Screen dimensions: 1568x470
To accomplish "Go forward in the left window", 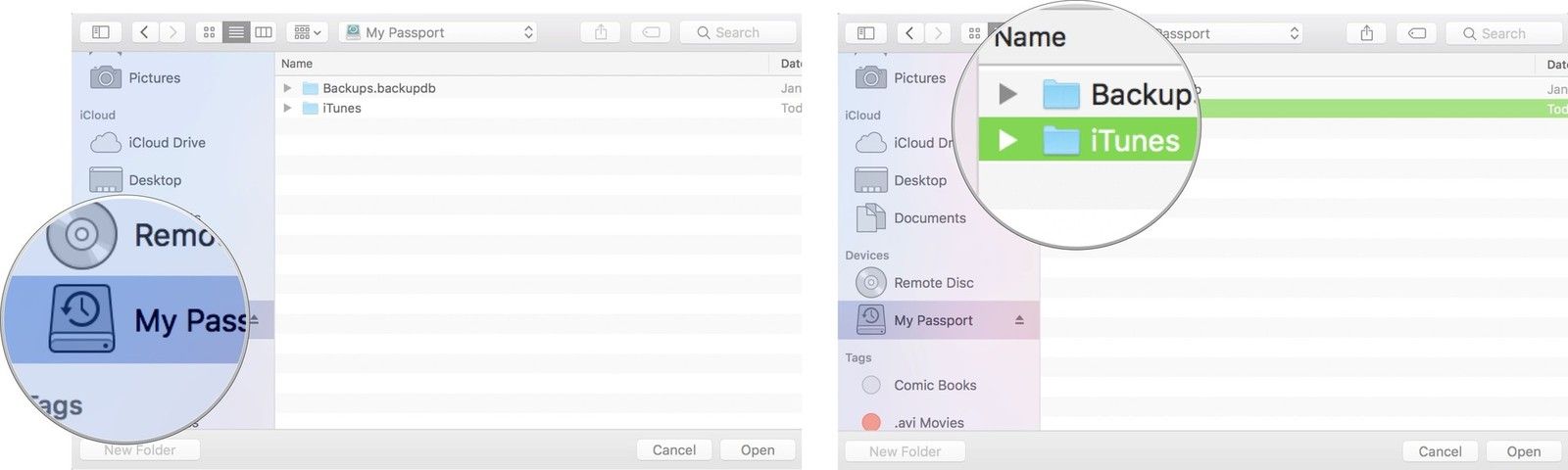I will pyautogui.click(x=172, y=32).
